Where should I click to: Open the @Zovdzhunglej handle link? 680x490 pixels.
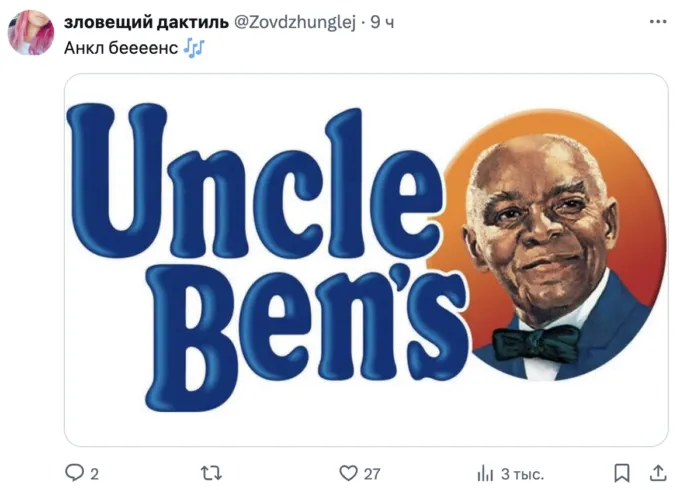(x=294, y=22)
